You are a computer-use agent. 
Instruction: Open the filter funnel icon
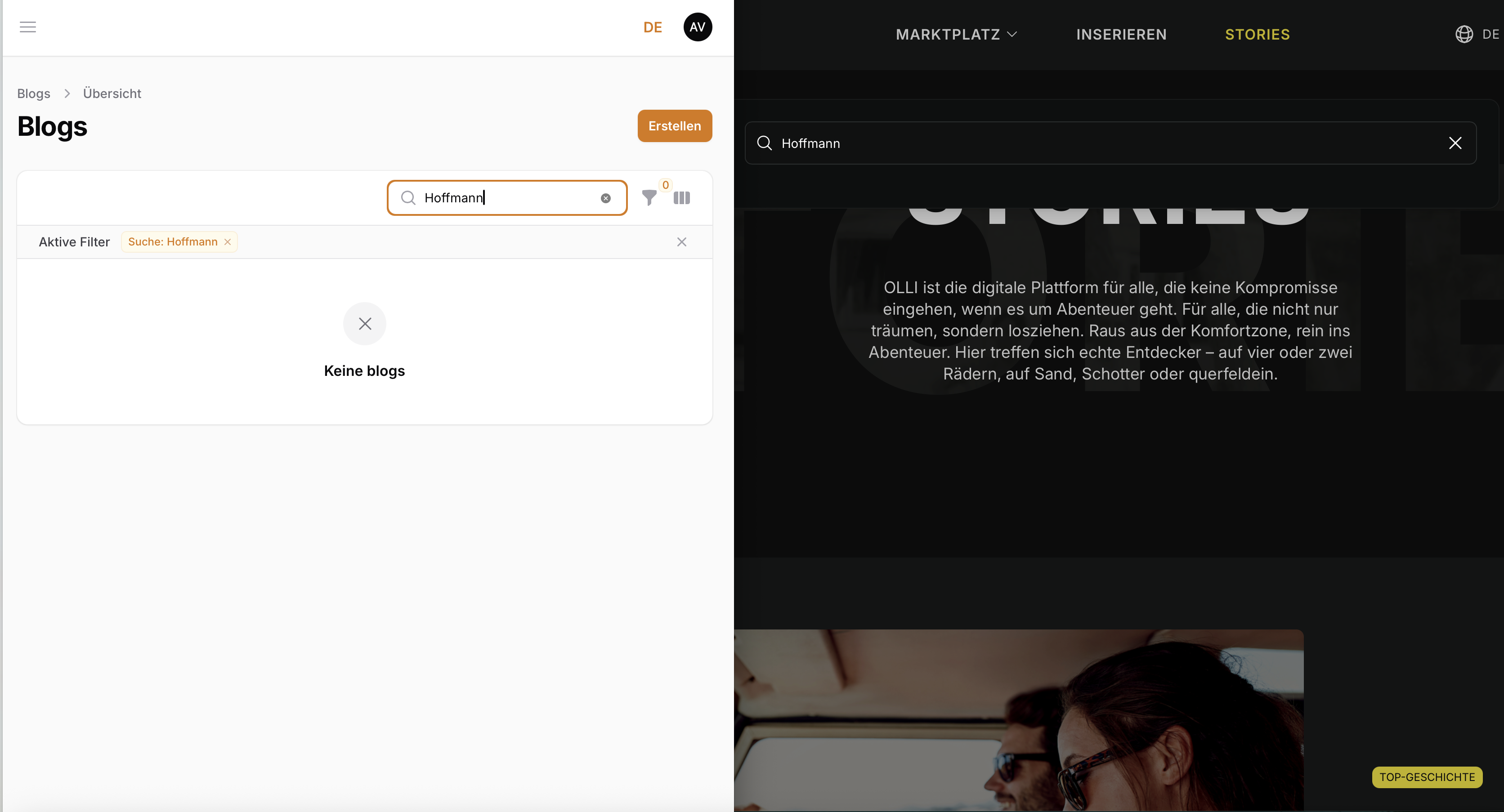649,198
